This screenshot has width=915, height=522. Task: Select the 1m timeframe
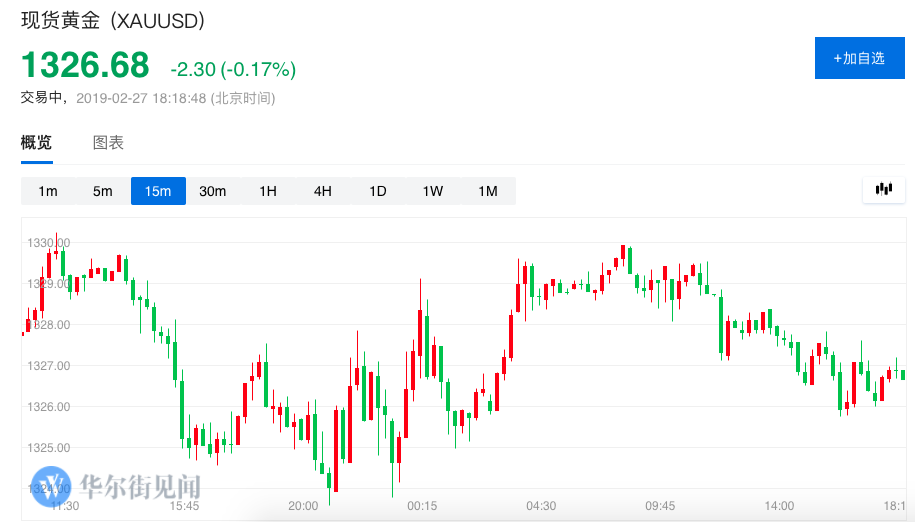pos(48,191)
